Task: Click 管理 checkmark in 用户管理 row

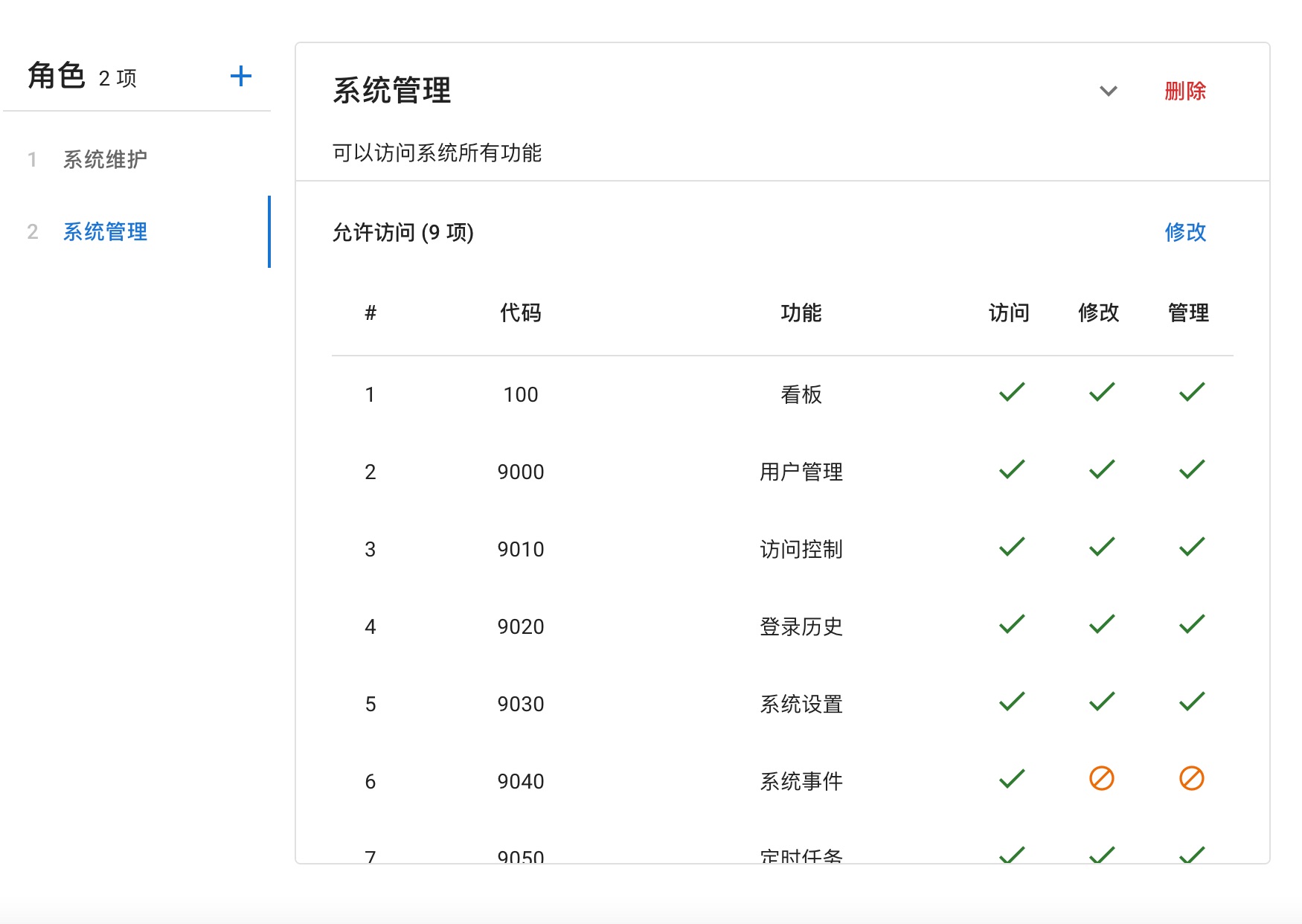Action: click(x=1192, y=469)
